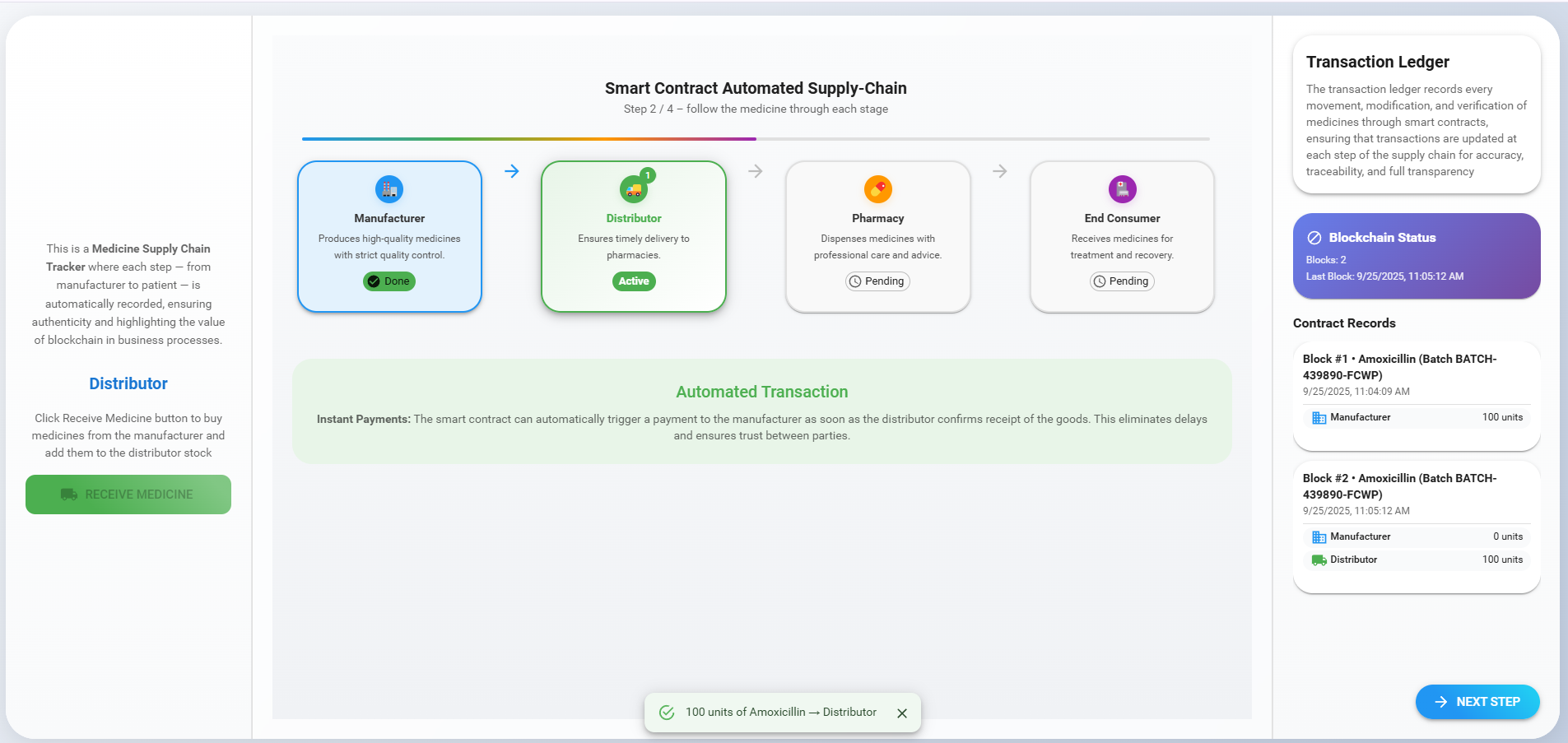Viewport: 1568px width, 743px height.
Task: Click the Distributor truck icon
Action: coord(632,190)
